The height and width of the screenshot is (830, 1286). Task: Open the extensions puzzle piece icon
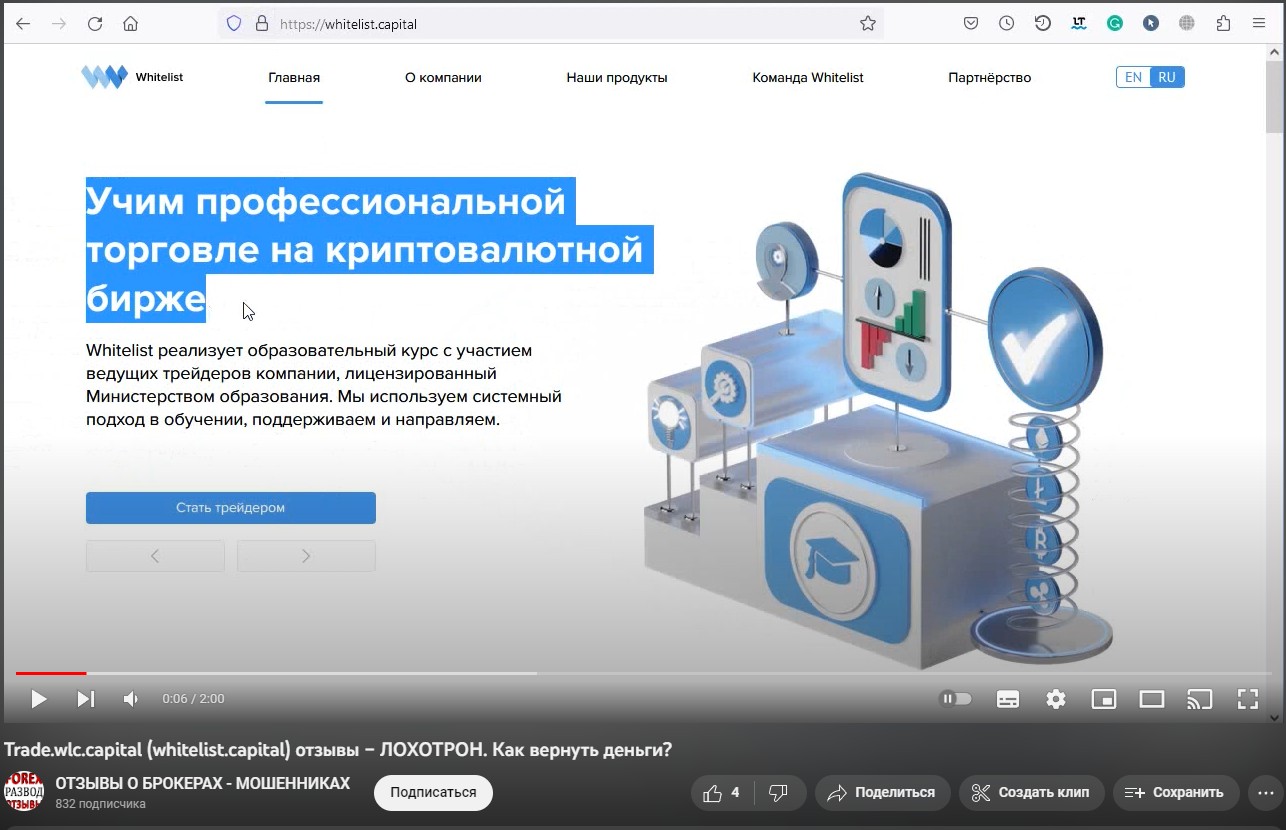click(1223, 24)
